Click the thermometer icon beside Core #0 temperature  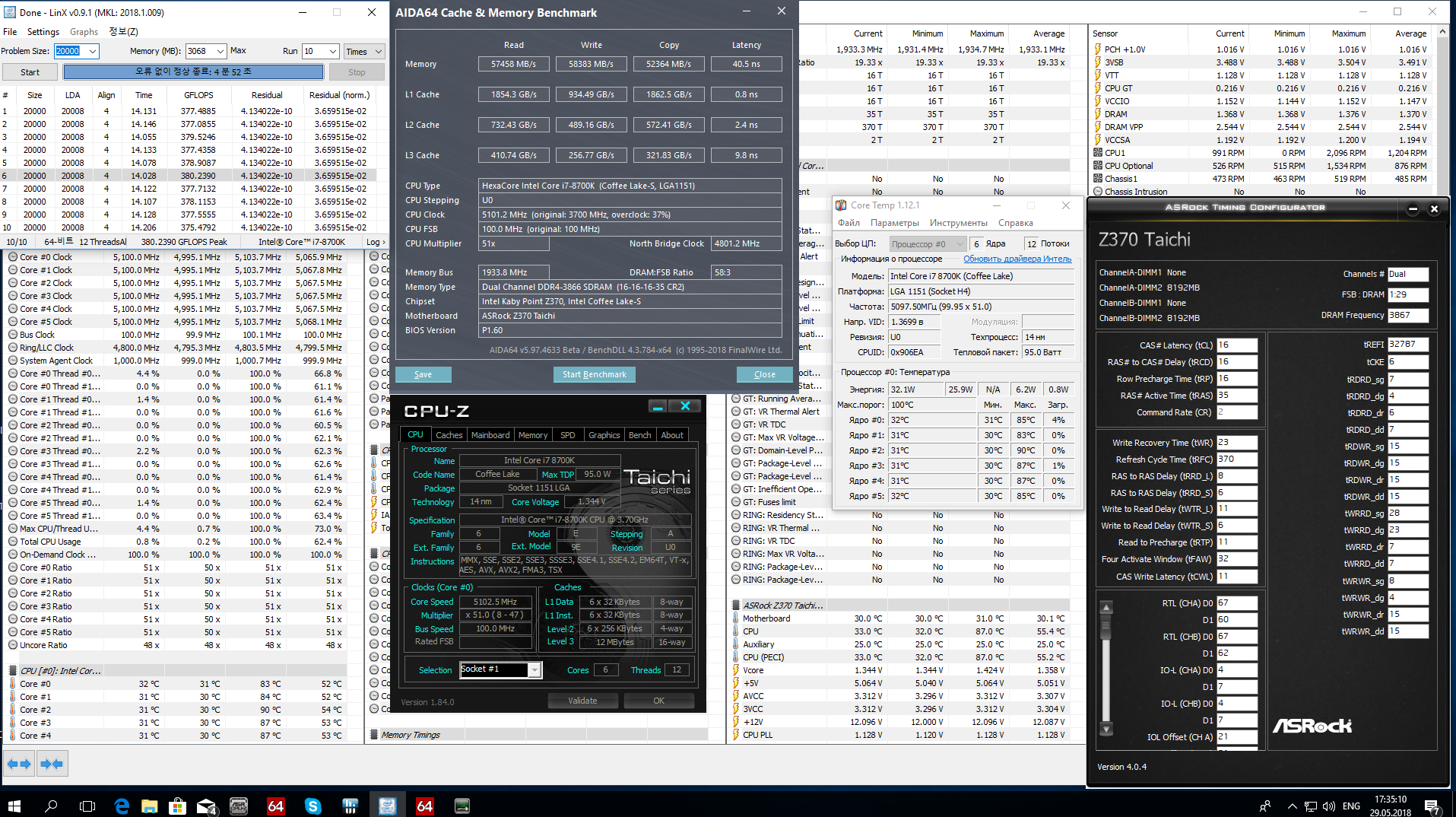click(x=13, y=684)
